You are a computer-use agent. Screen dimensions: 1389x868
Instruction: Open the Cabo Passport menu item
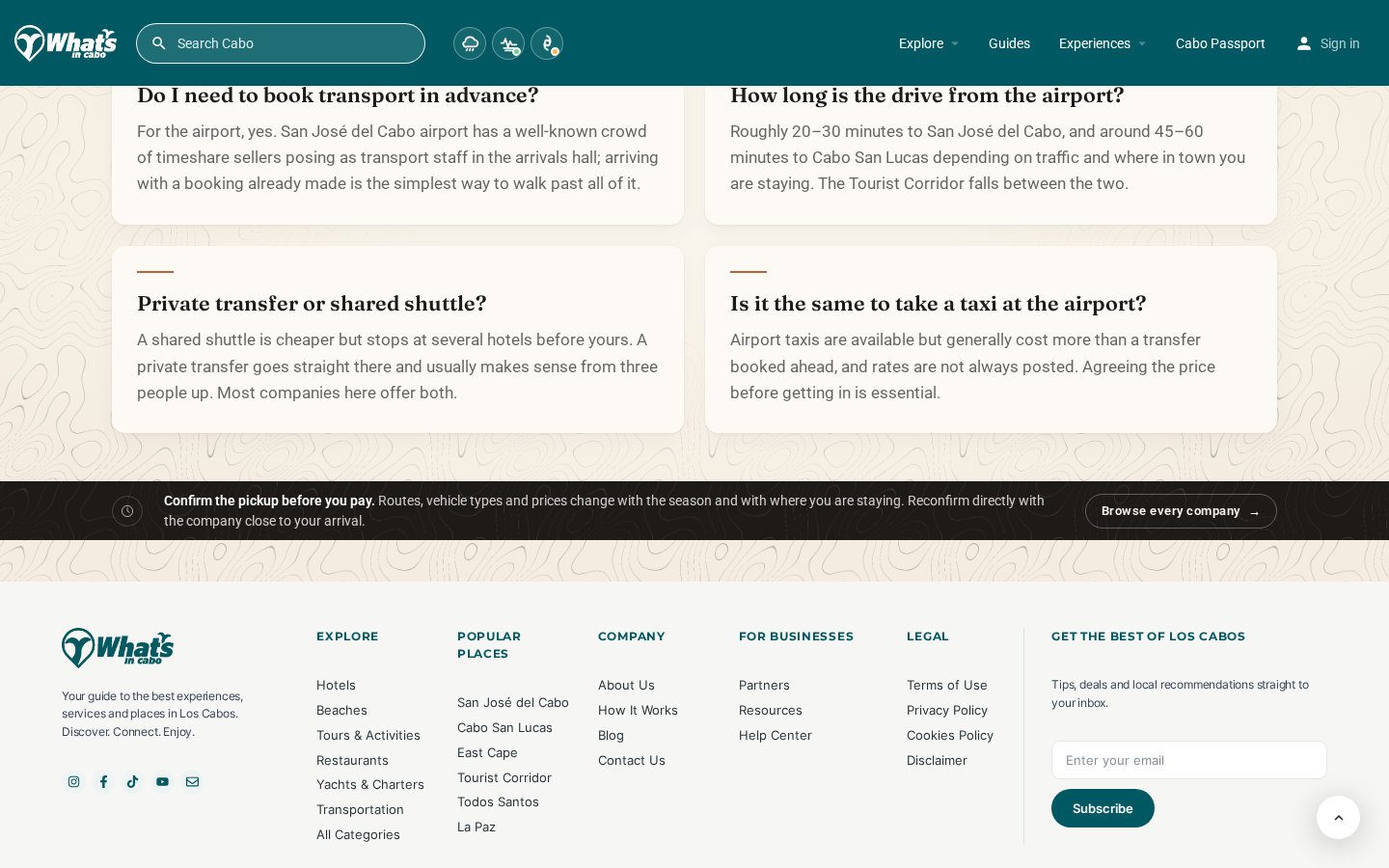(1220, 43)
